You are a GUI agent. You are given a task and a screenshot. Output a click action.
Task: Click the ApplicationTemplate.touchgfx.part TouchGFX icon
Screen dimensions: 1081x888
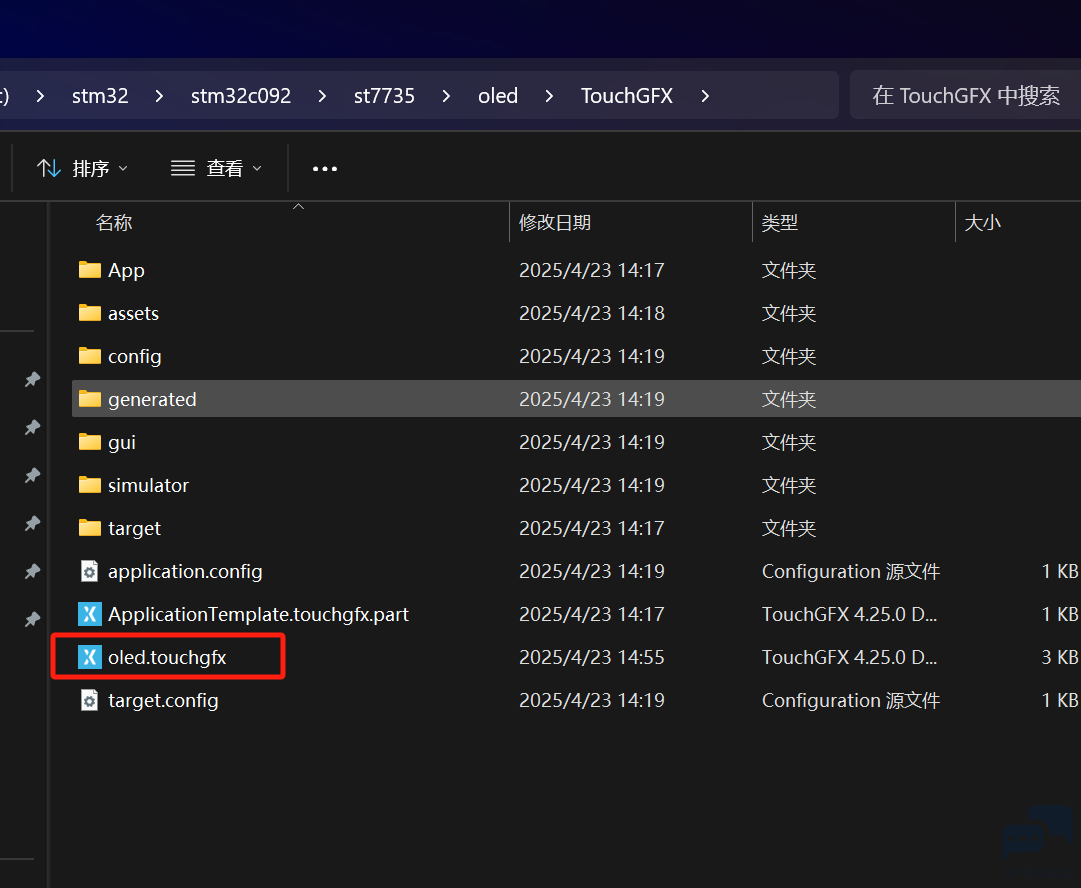(x=90, y=614)
